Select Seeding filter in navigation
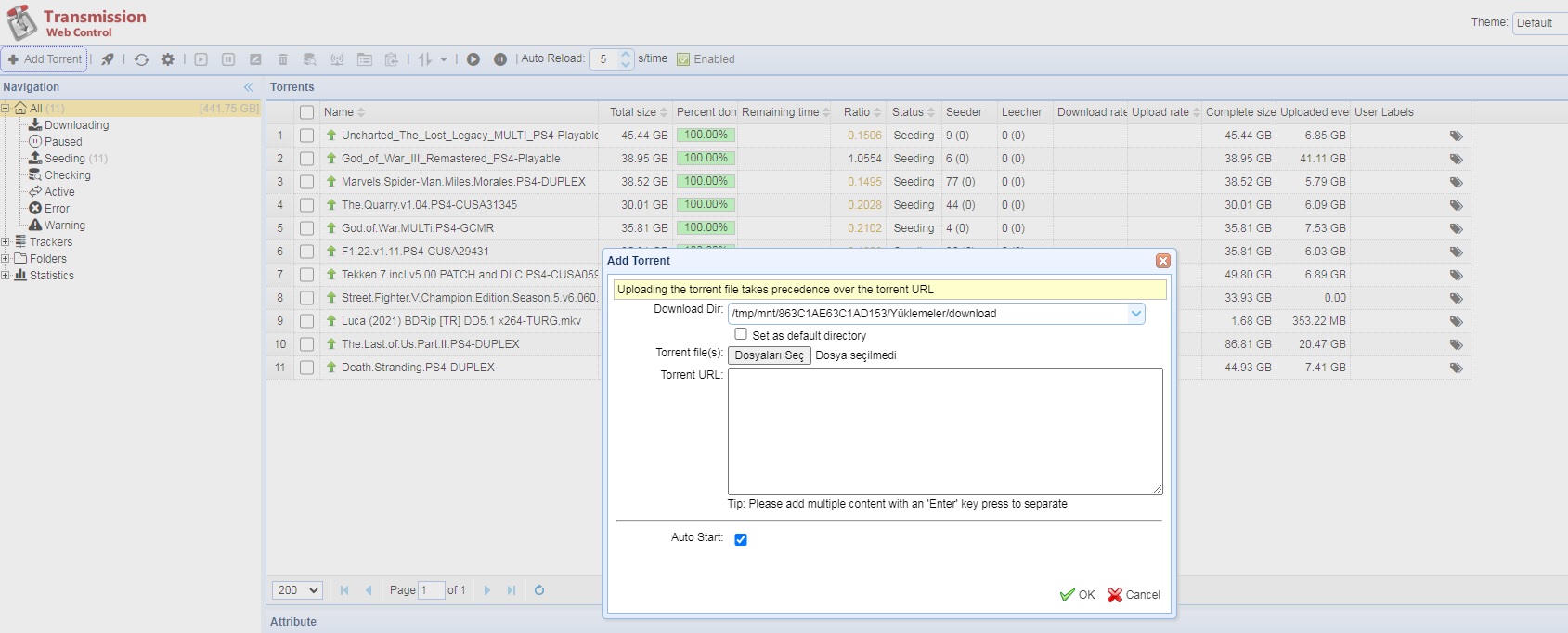1568x633 pixels. 64,159
